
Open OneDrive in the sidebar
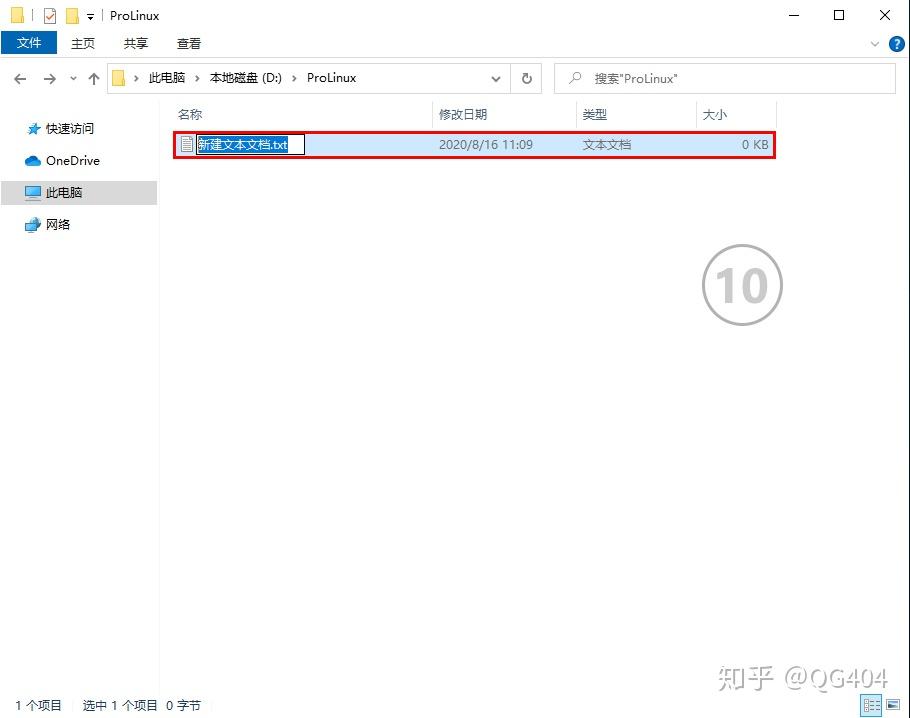[x=72, y=160]
